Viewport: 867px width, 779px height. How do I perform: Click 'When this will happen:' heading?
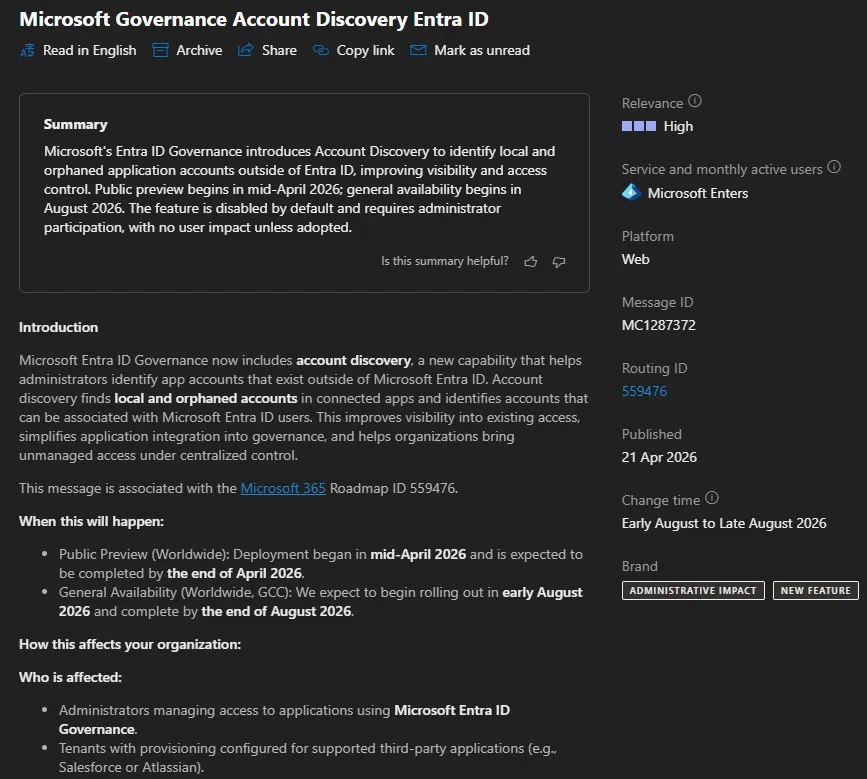point(91,521)
